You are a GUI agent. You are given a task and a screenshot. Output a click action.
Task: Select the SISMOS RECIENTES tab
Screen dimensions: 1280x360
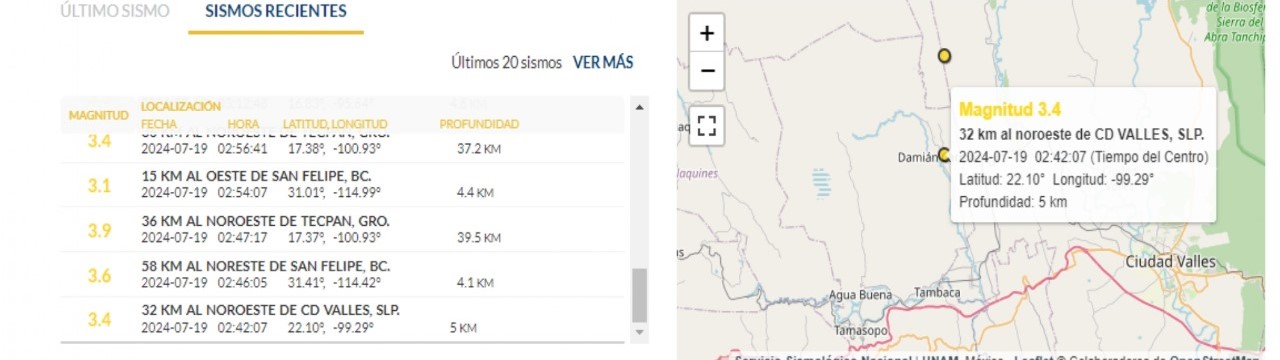pos(276,12)
